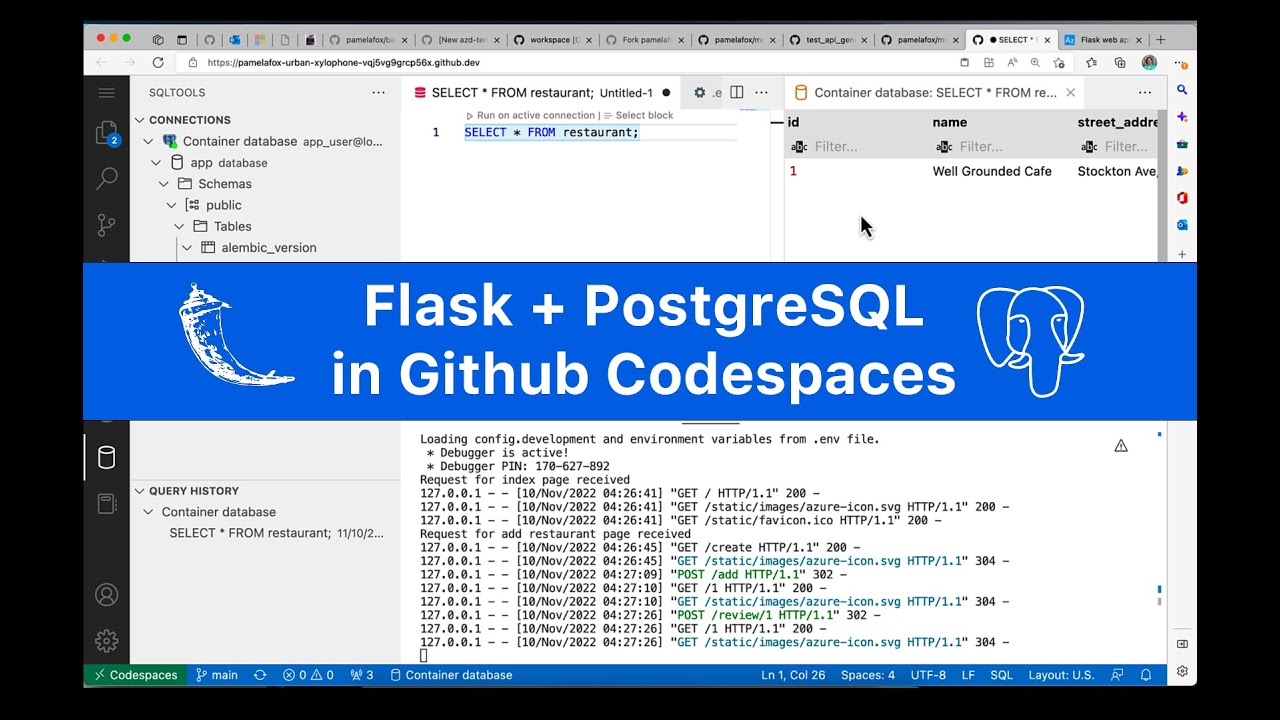Open a new browser tab with plus
This screenshot has height=720, width=1280.
[1160, 40]
